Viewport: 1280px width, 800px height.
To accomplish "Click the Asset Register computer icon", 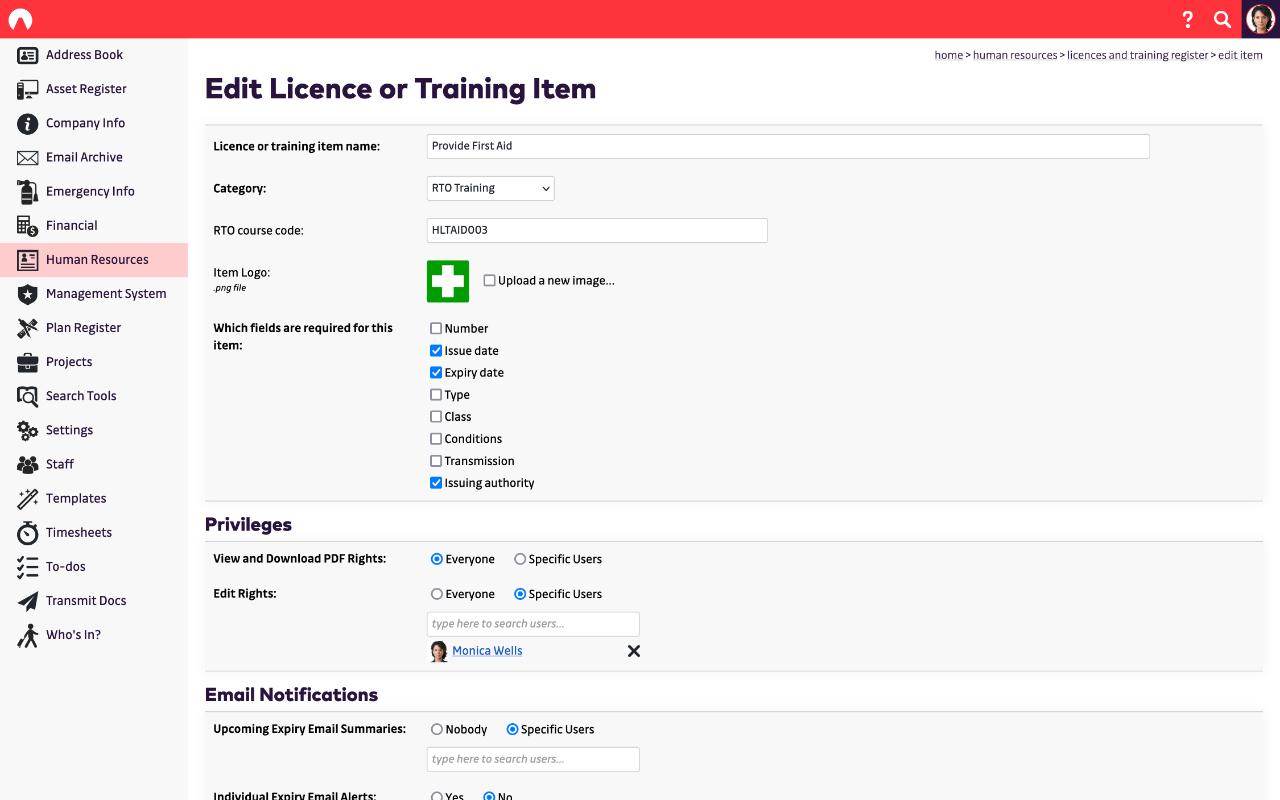I will point(28,89).
